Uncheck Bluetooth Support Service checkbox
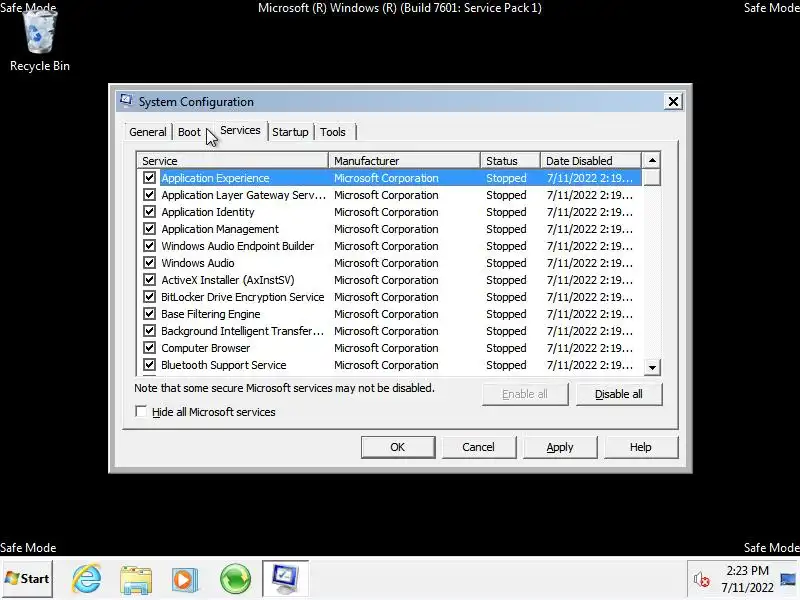Viewport: 800px width, 600px height. 149,365
